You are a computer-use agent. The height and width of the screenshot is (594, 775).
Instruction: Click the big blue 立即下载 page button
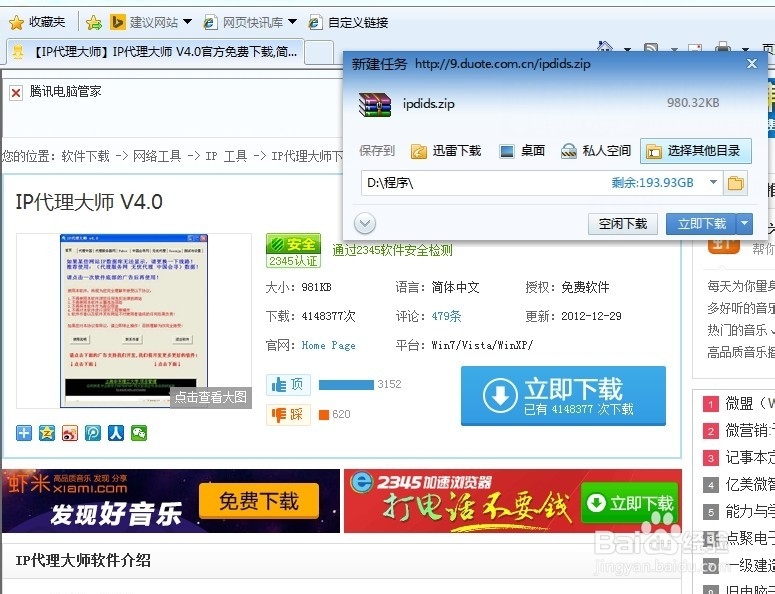[563, 396]
